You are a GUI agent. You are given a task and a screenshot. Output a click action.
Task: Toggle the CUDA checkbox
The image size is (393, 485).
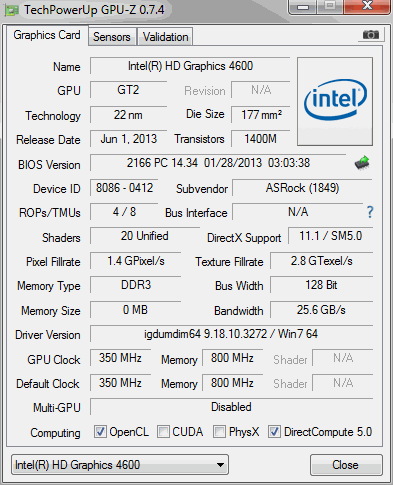pyautogui.click(x=163, y=432)
